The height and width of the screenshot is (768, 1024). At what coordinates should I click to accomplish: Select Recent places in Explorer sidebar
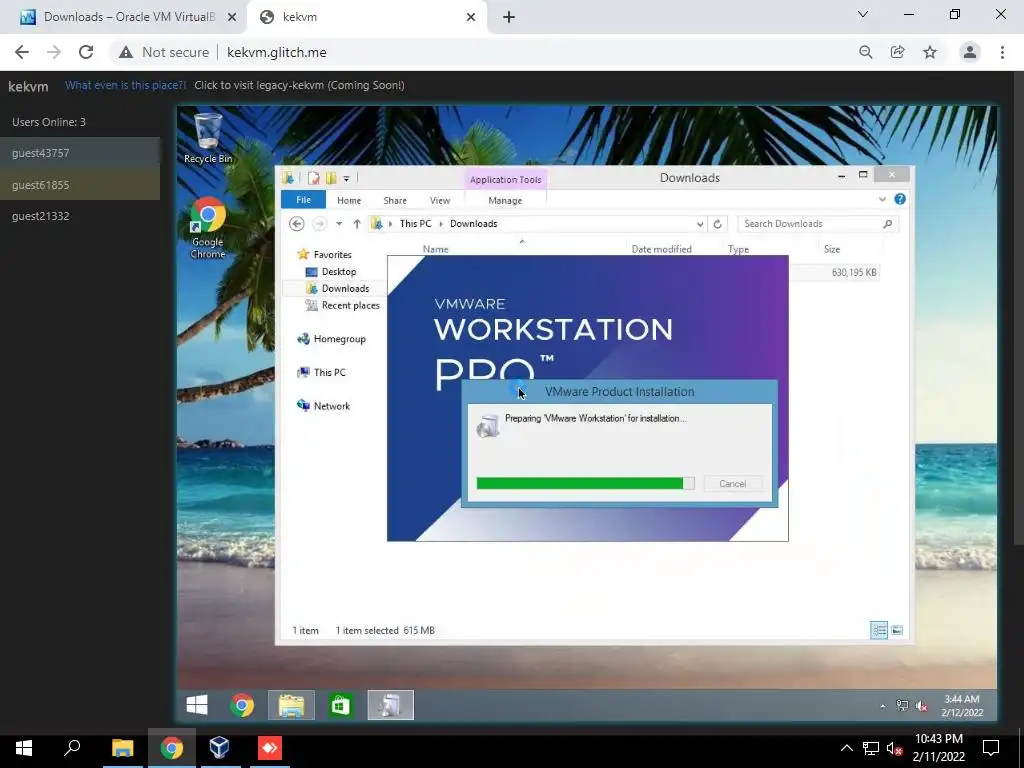click(x=342, y=306)
